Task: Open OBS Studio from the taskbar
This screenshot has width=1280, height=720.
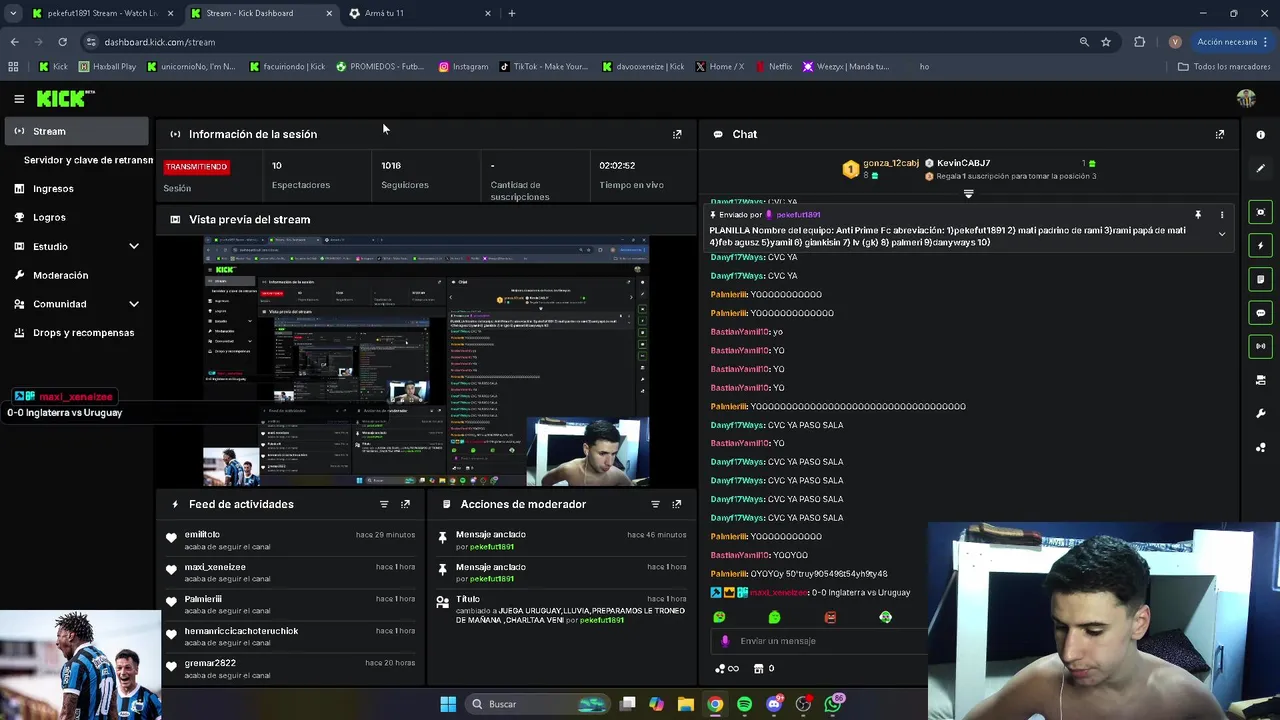Action: (803, 704)
